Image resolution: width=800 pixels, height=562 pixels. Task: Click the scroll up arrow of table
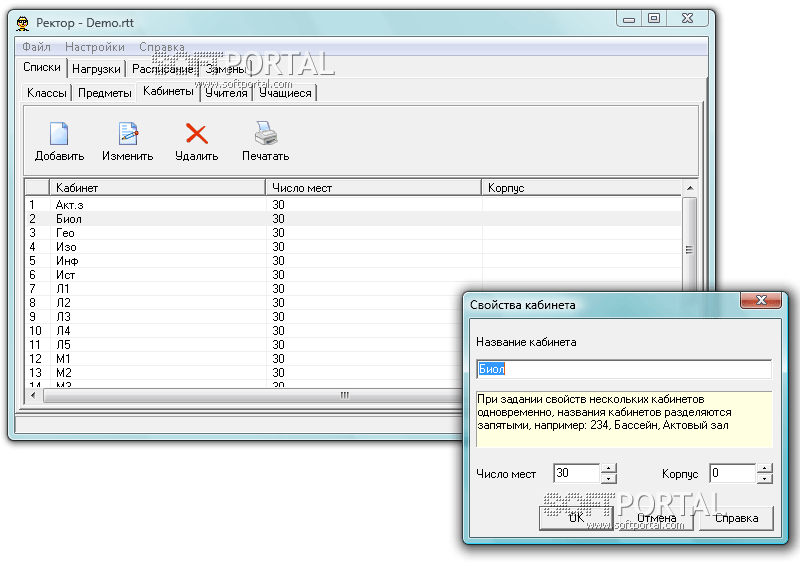pyautogui.click(x=690, y=188)
